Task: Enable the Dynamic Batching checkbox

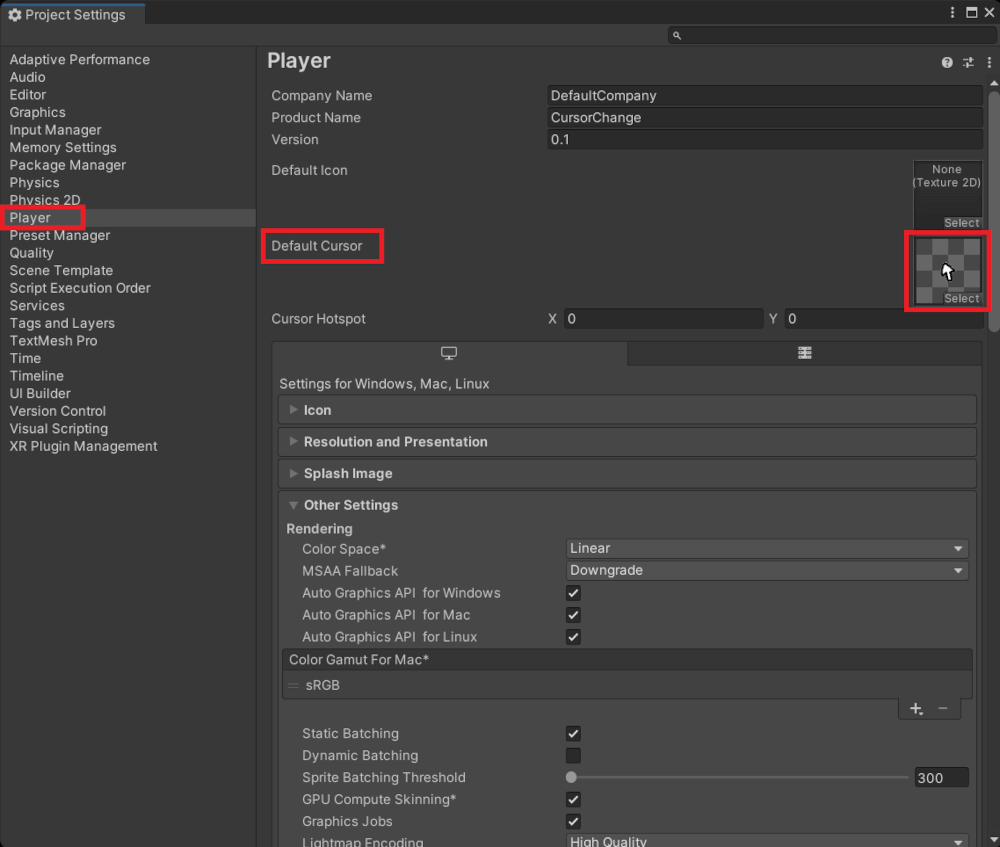Action: pos(573,756)
